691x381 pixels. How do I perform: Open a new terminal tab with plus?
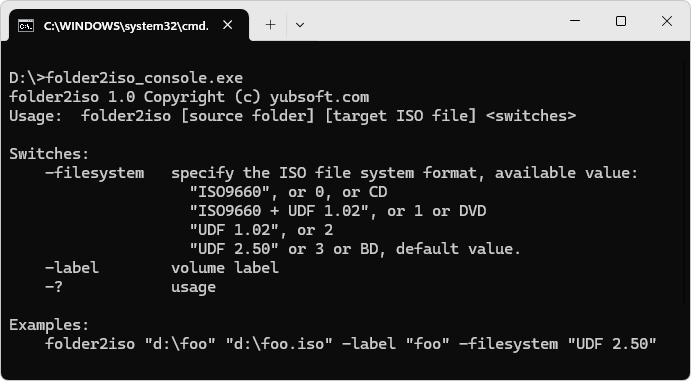[270, 25]
